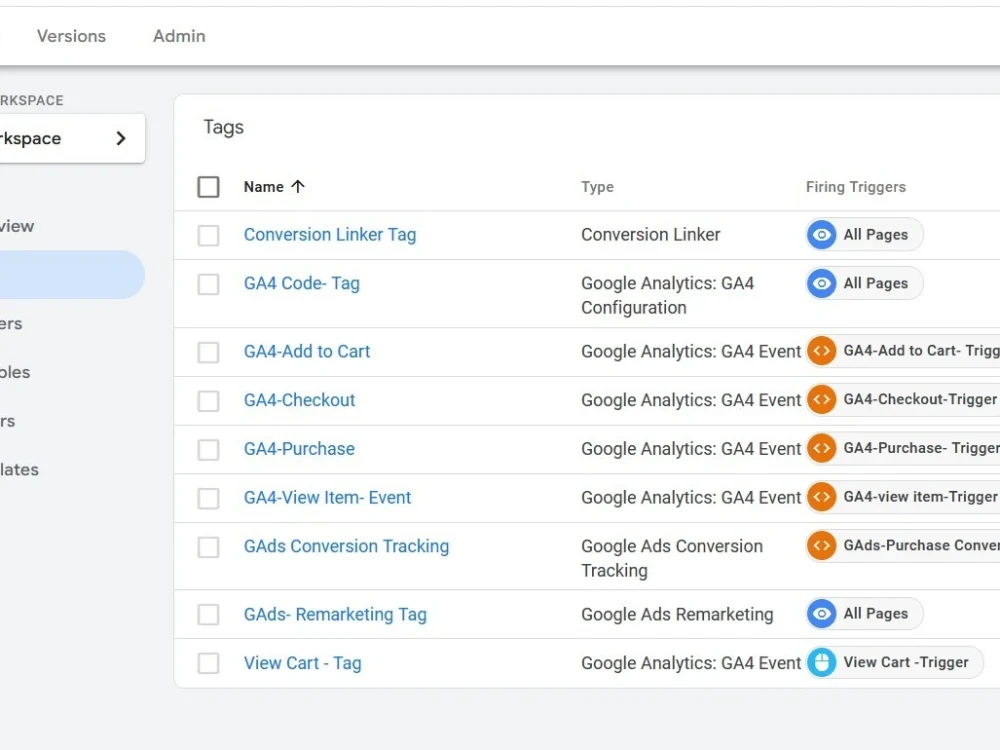
Task: Click the orange code icon beside GA4-Checkout-Trigger
Action: click(x=821, y=400)
